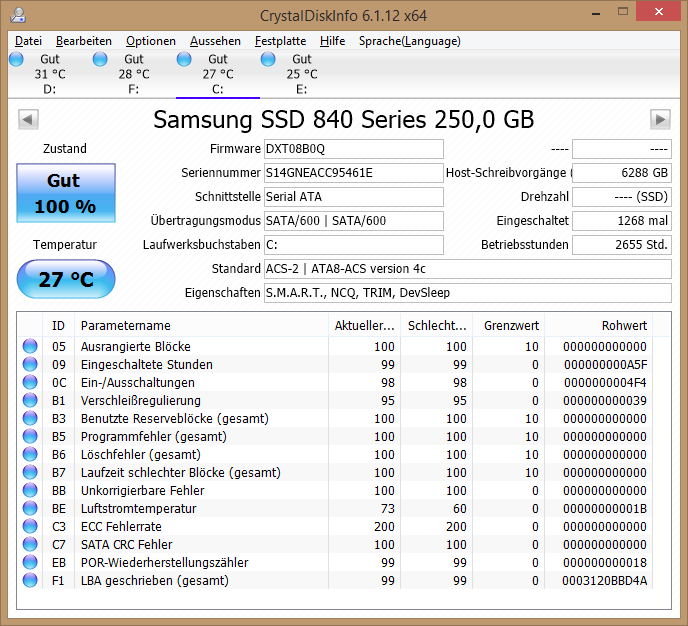Click the Übertragungsmodus field SATA/600
688x626 pixels.
[x=354, y=221]
